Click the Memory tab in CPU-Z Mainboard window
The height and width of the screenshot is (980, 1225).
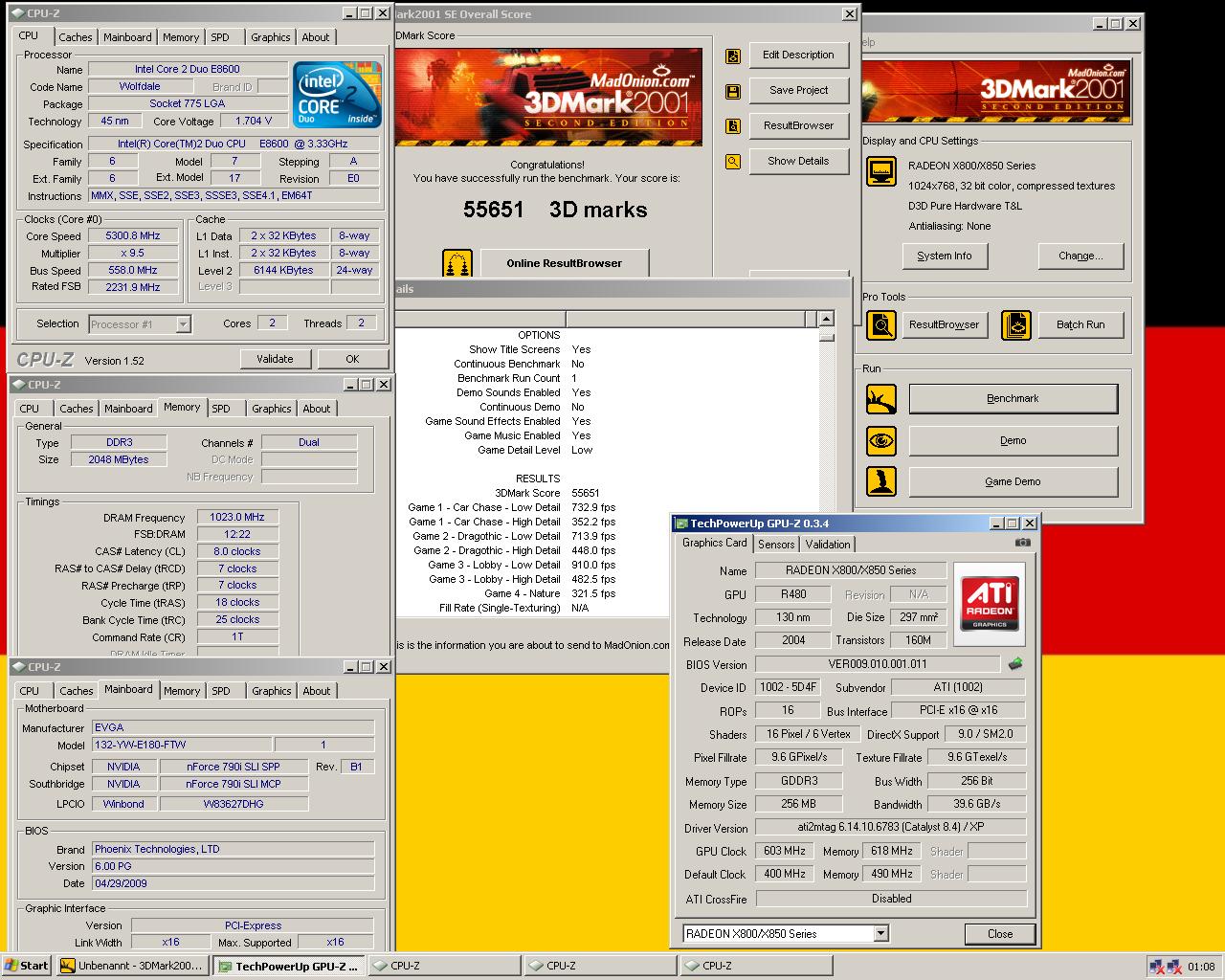pyautogui.click(x=182, y=691)
